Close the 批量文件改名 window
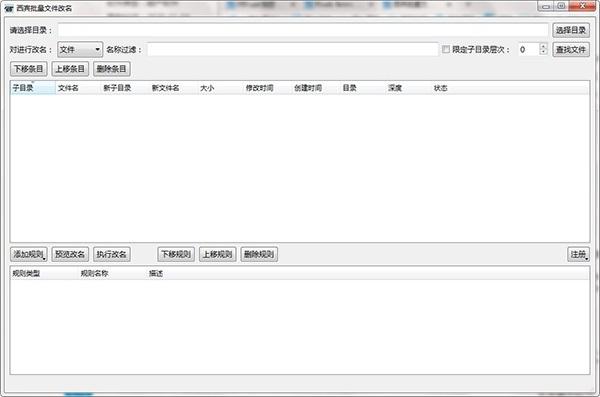The width and height of the screenshot is (600, 397). pos(582,6)
